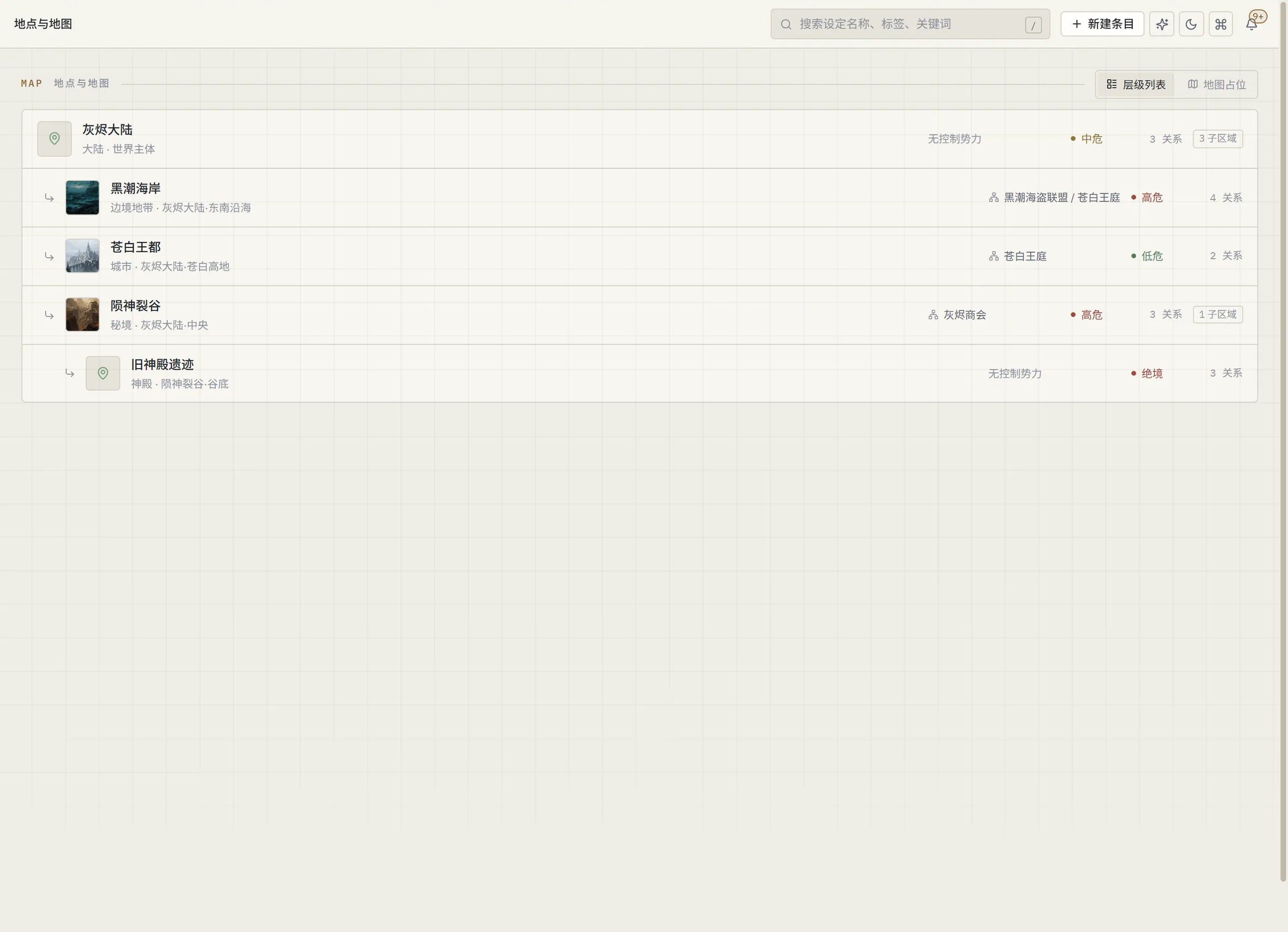This screenshot has height=932, width=1288.
Task: Click faction icon next to 黑潮海盗联盟
Action: point(994,197)
